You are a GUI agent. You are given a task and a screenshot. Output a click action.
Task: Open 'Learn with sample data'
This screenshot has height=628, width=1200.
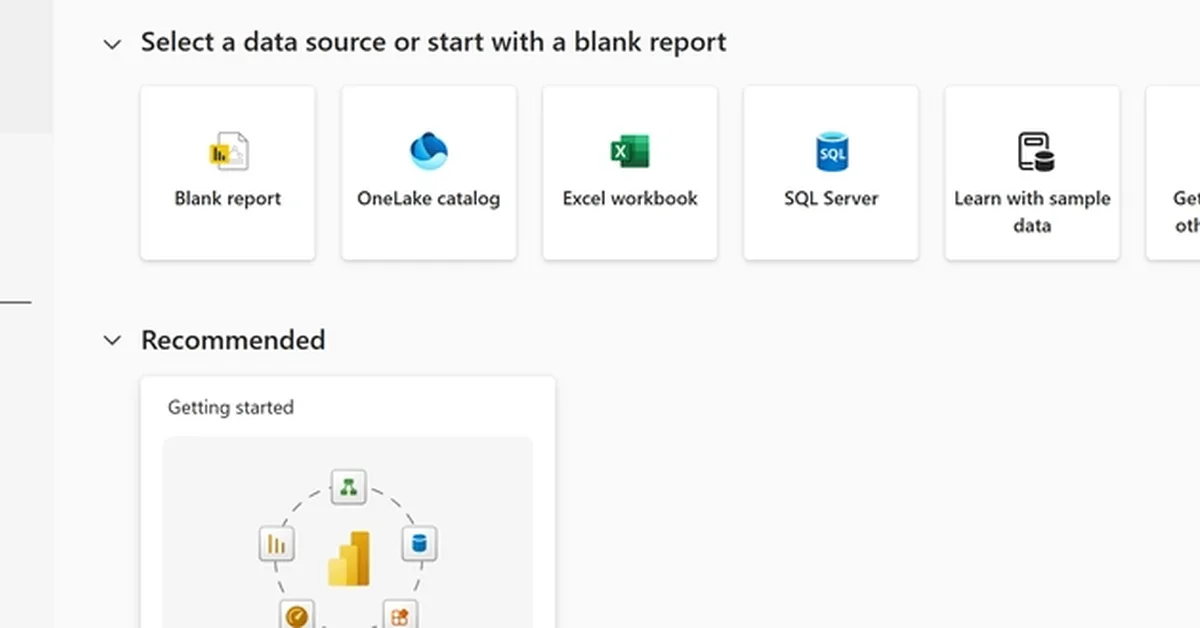tap(1031, 172)
